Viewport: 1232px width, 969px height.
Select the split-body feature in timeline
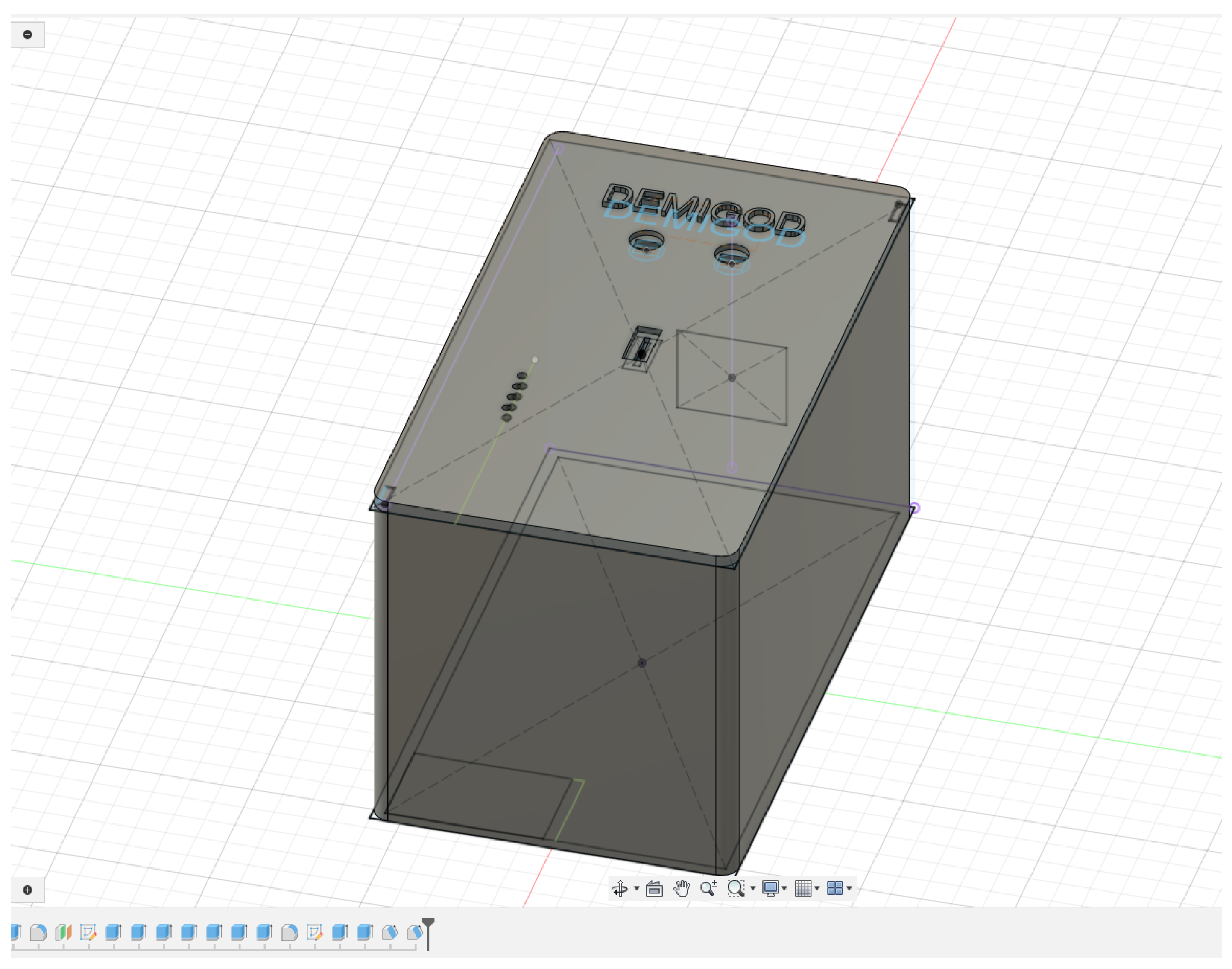pos(64,932)
